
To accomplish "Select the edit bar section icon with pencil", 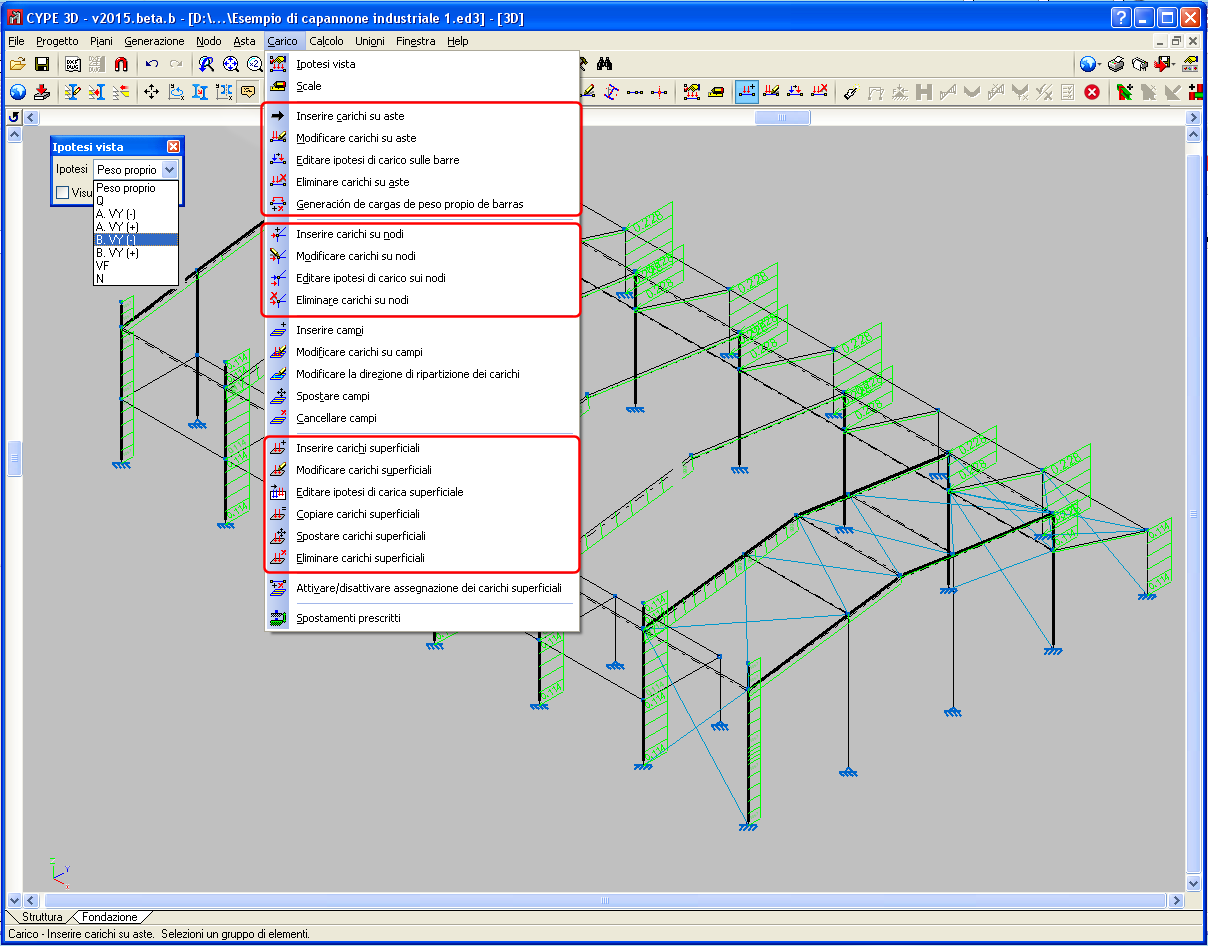I will click(x=73, y=92).
